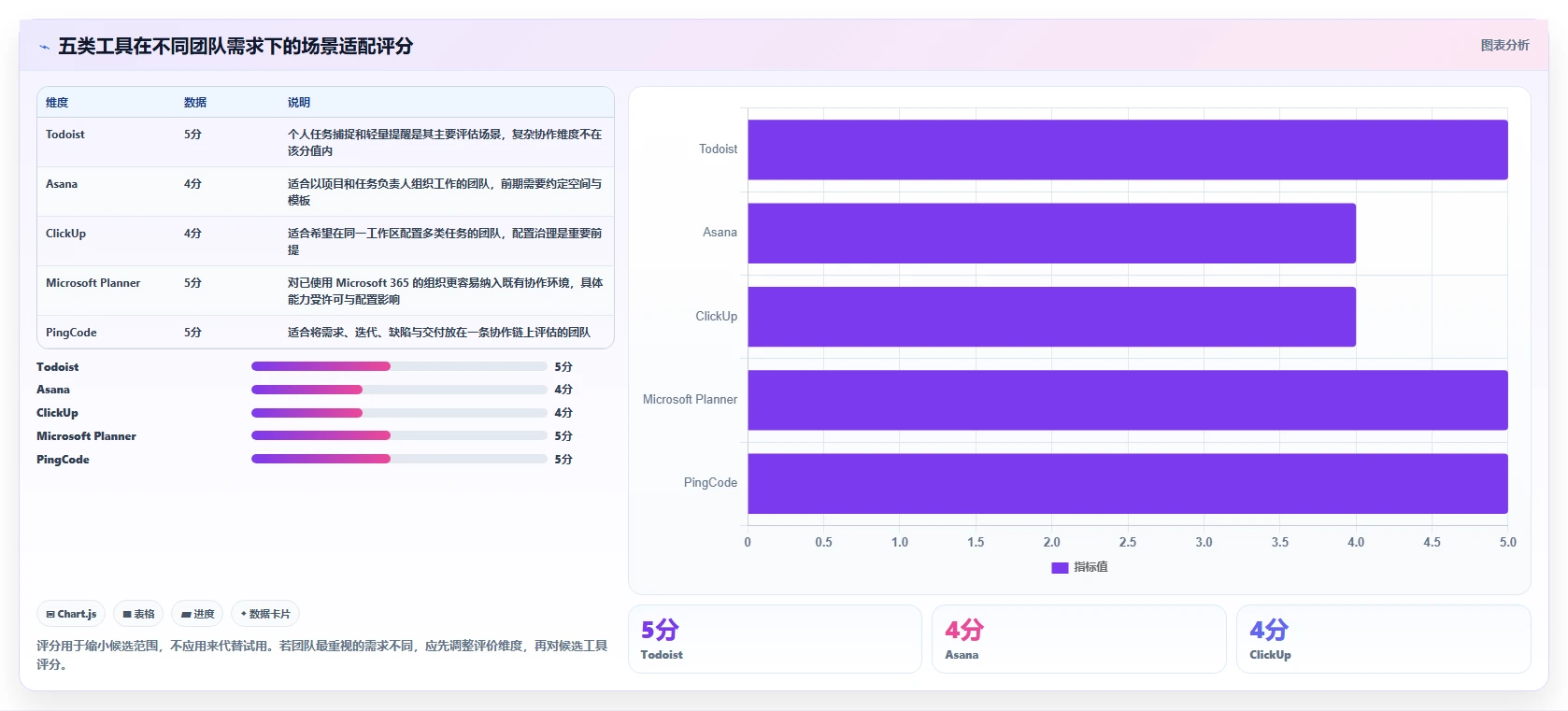Click the PingCode name cell in the table

[x=71, y=333]
